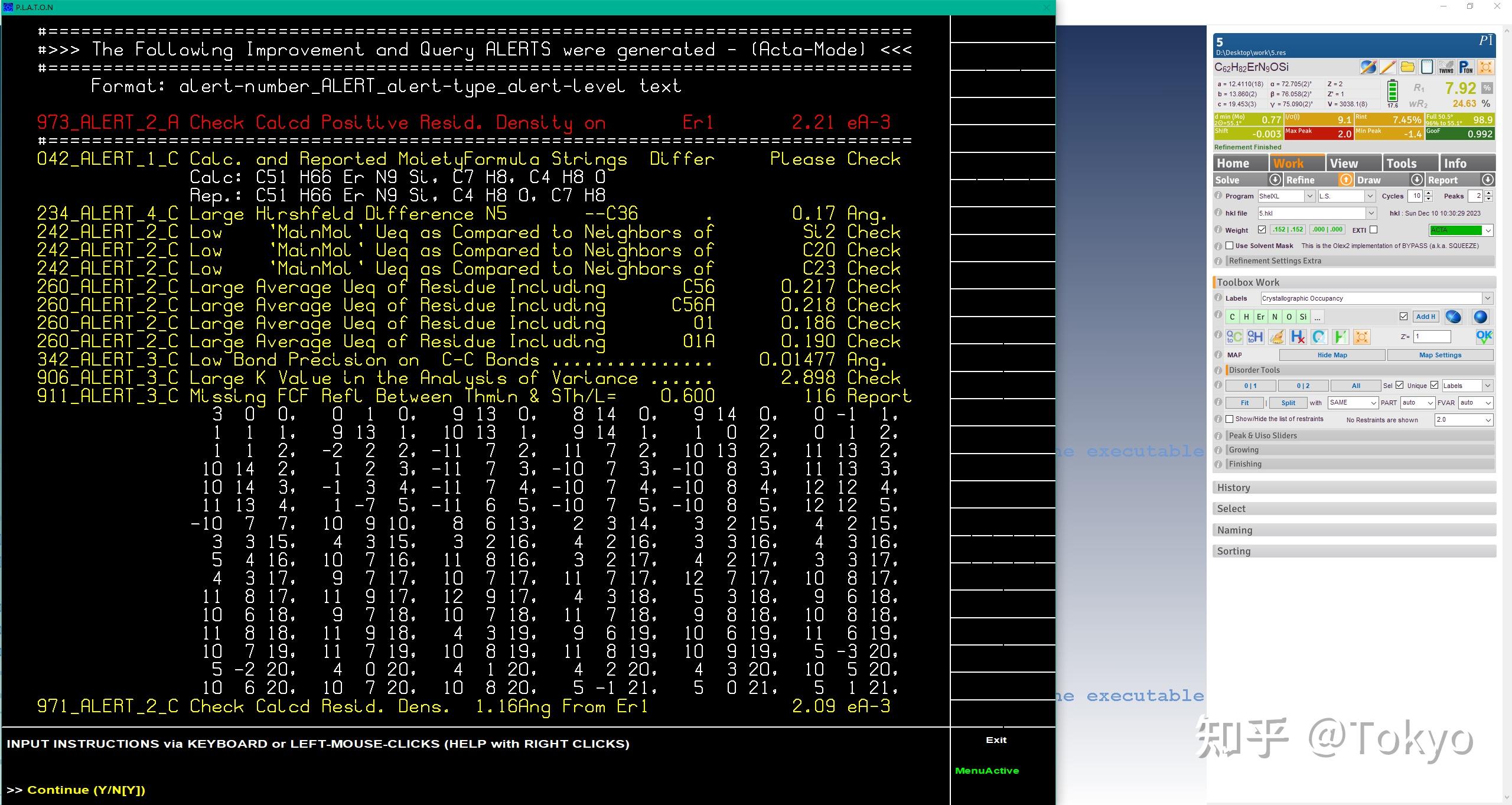Screen dimensions: 1512x805
Task: Open the ShelXL program dropdown
Action: 1309,196
